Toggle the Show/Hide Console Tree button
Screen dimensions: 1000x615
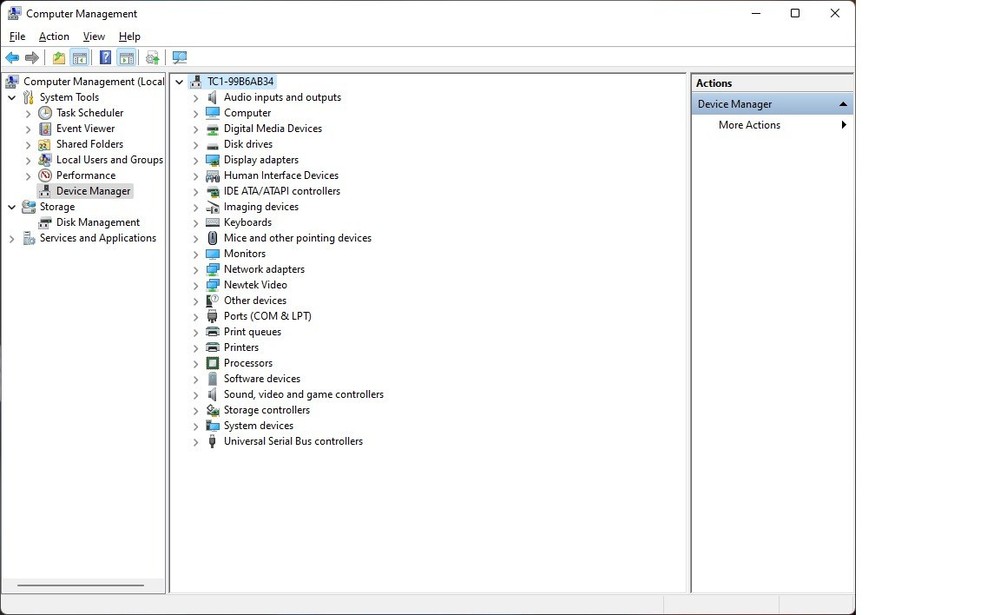80,58
